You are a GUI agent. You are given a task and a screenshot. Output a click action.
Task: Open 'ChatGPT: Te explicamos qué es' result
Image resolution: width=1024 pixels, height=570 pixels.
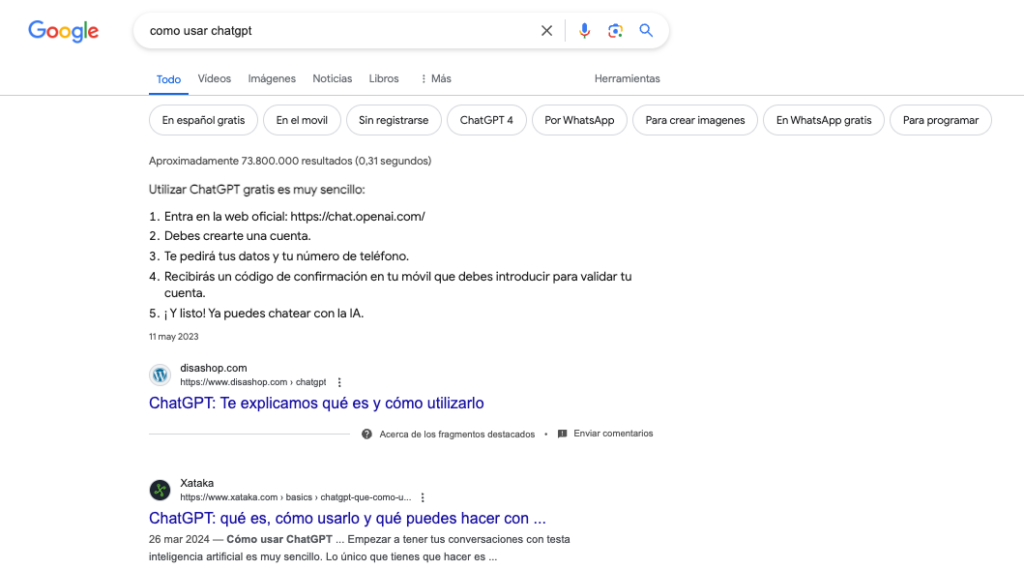(x=316, y=403)
